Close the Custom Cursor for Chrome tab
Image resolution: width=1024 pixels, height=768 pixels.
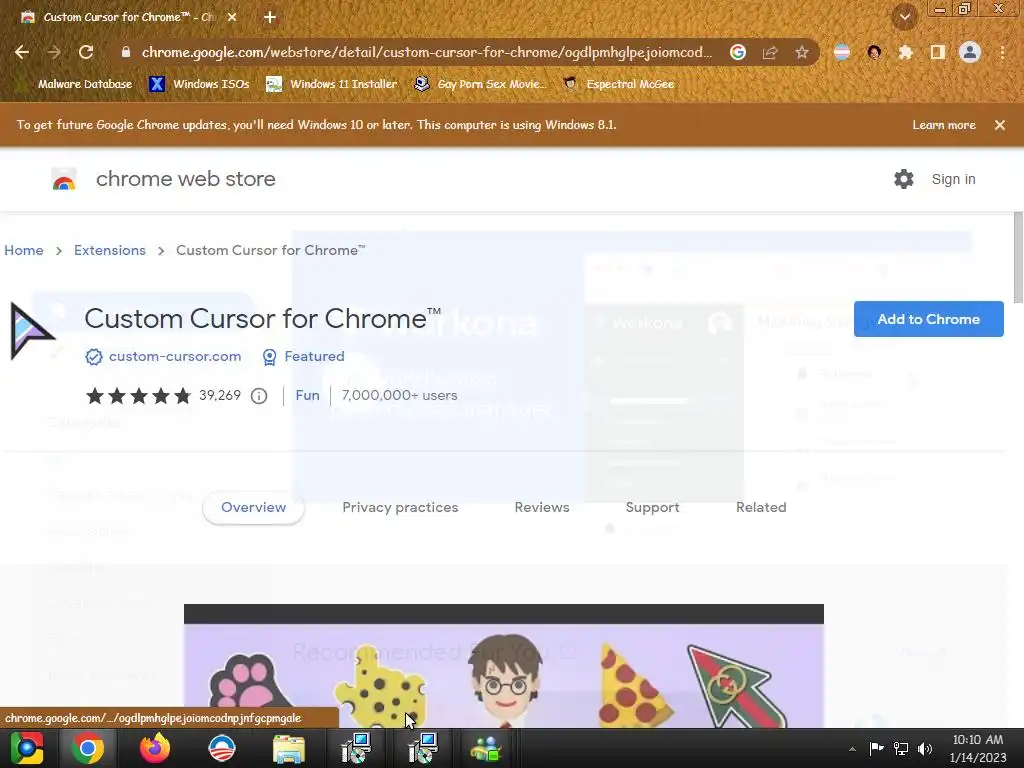[x=232, y=17]
